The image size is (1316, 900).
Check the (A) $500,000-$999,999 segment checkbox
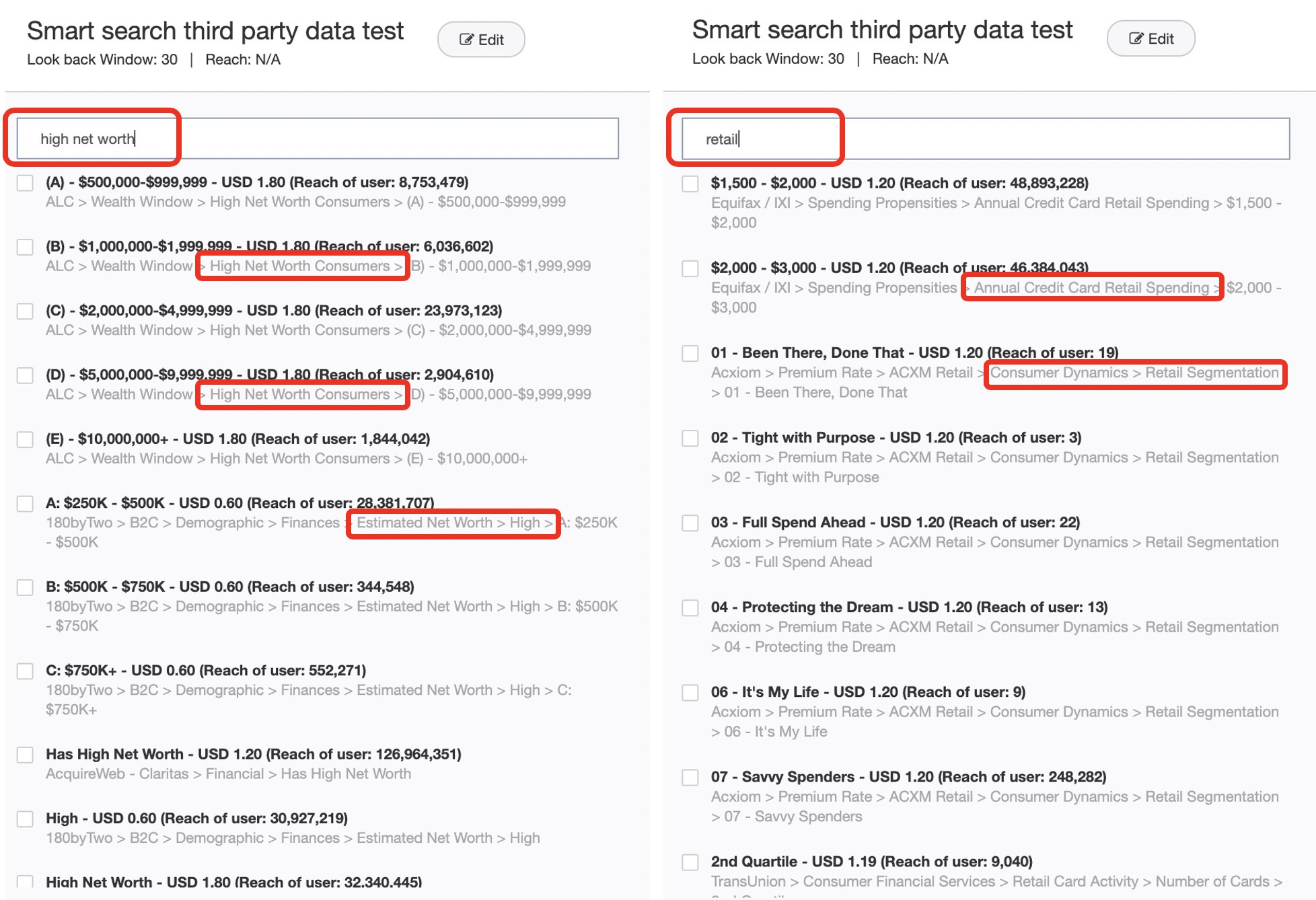[x=26, y=183]
